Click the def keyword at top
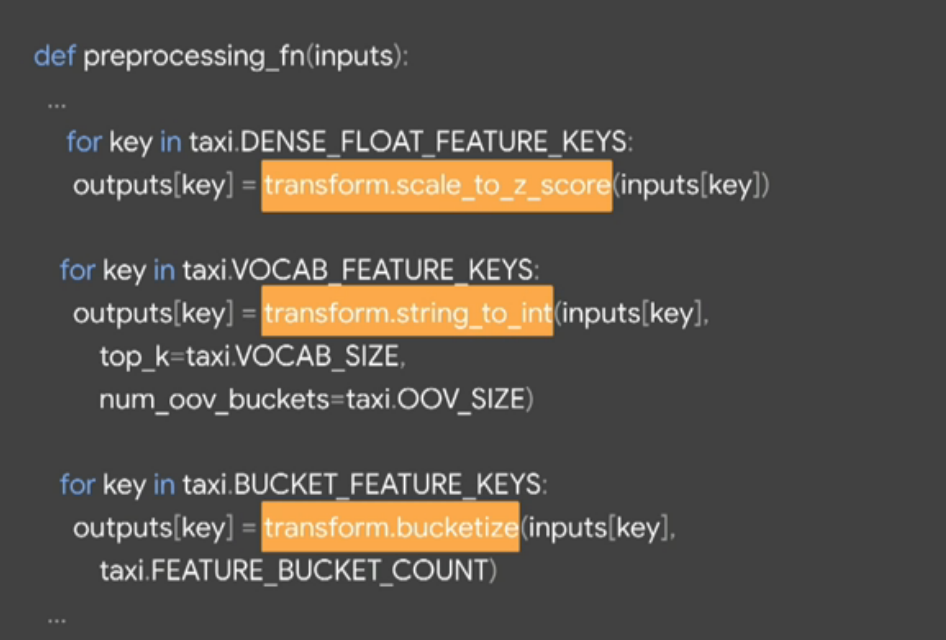Viewport: 946px width, 640px height. (54, 56)
